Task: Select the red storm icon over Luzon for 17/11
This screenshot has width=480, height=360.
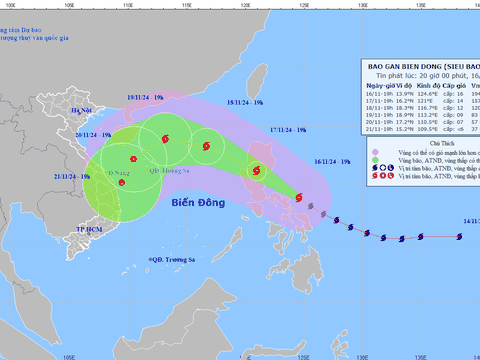Action: [256, 171]
